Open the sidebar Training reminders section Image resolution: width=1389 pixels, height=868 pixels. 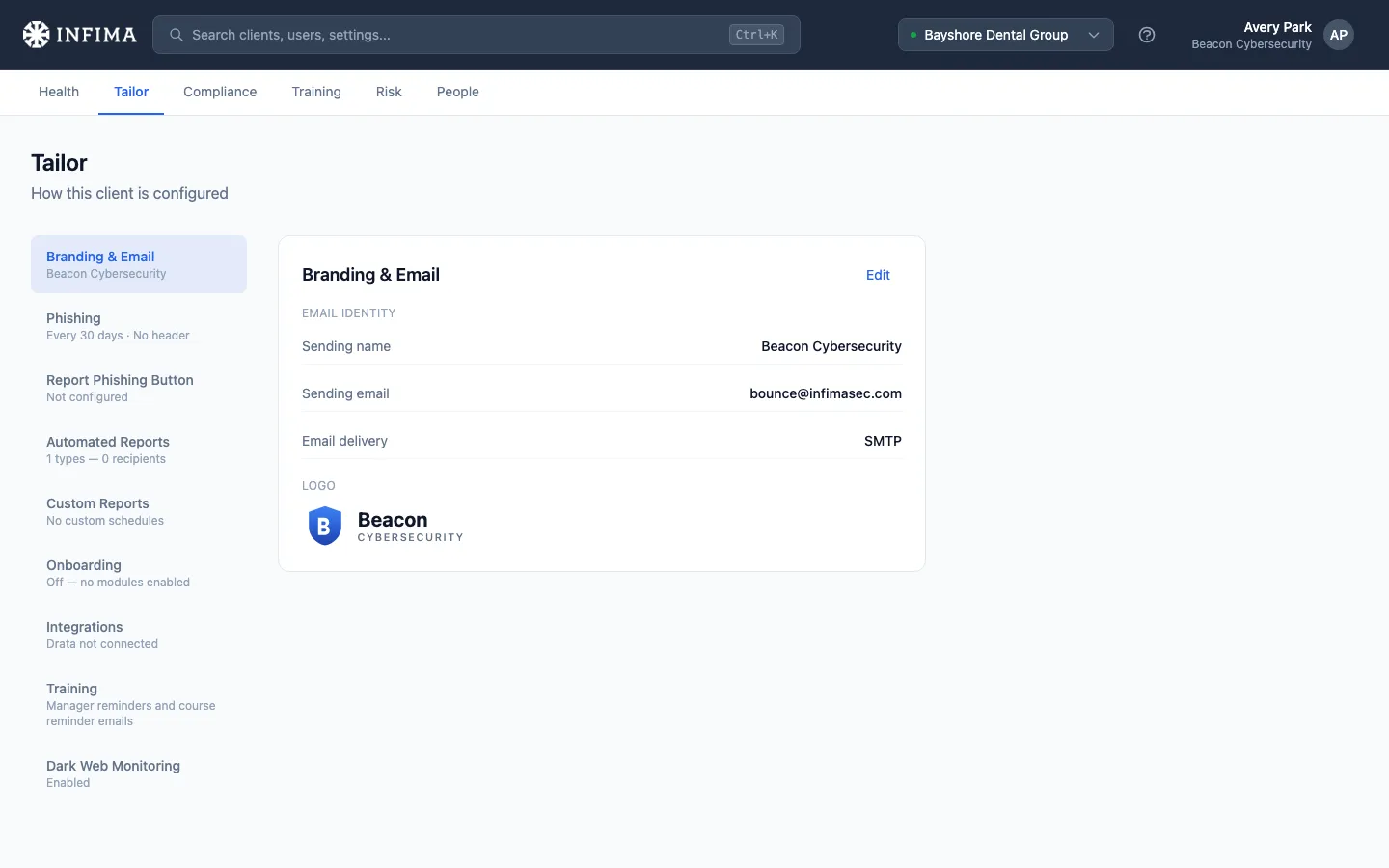(139, 704)
